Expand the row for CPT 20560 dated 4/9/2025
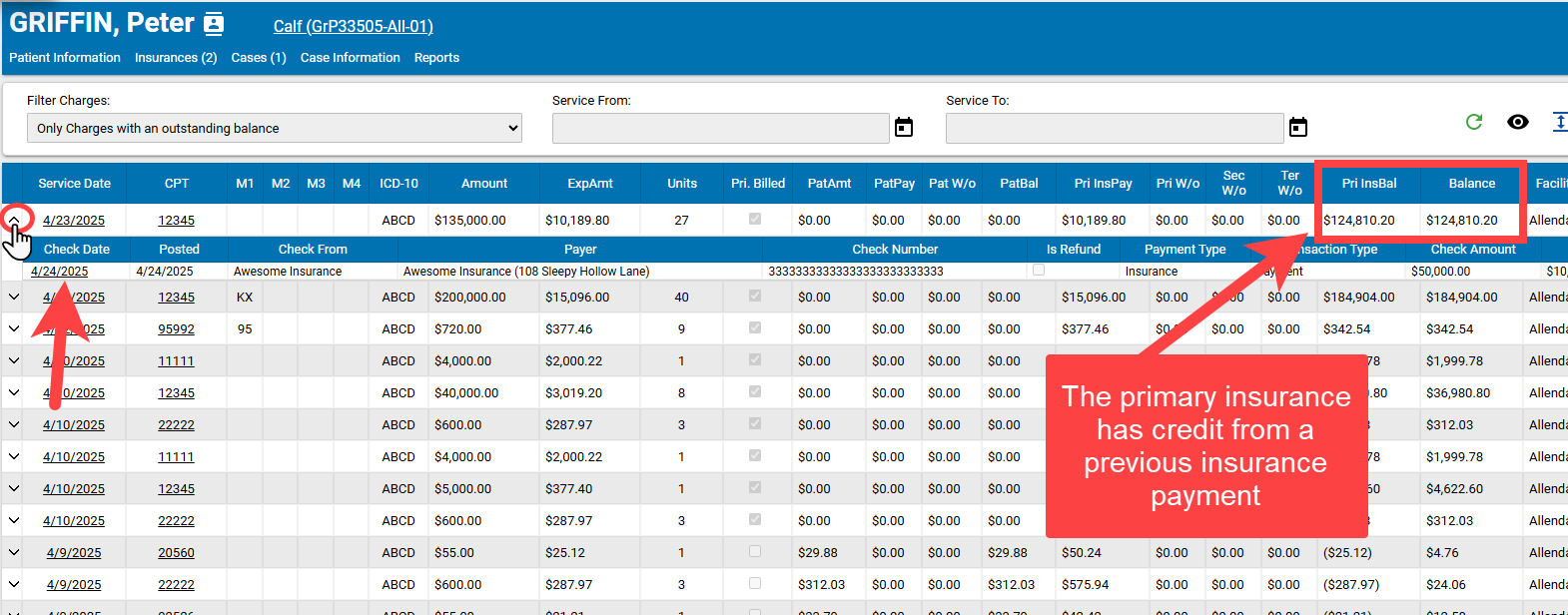1568x615 pixels. pos(14,552)
